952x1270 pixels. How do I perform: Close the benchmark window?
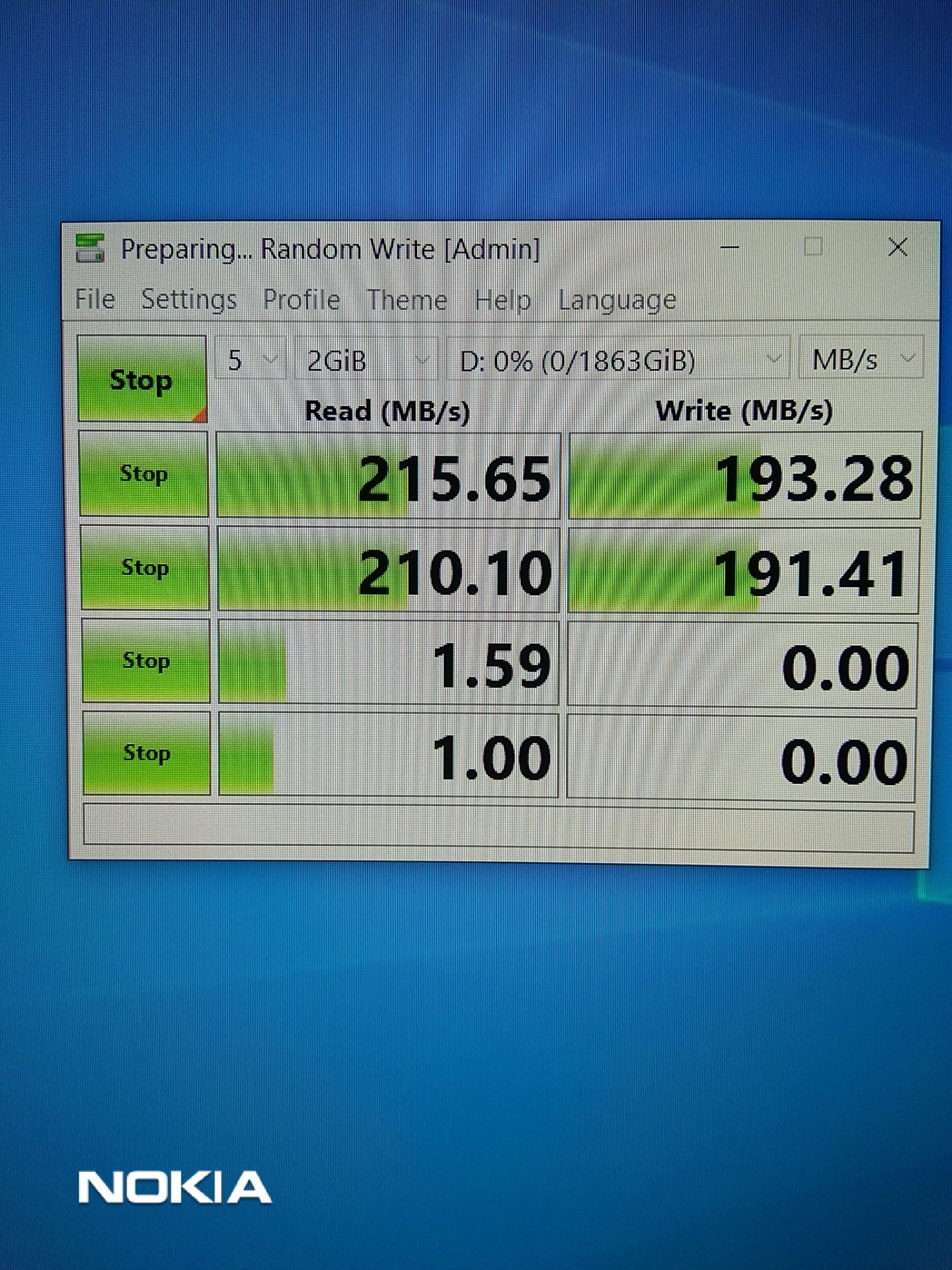[897, 248]
